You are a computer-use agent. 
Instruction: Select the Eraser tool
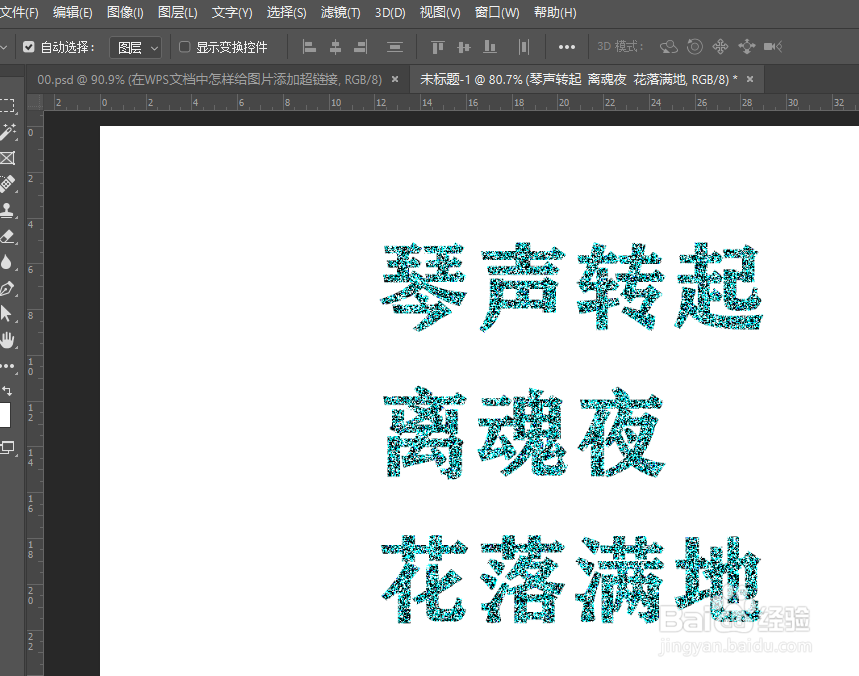click(8, 236)
